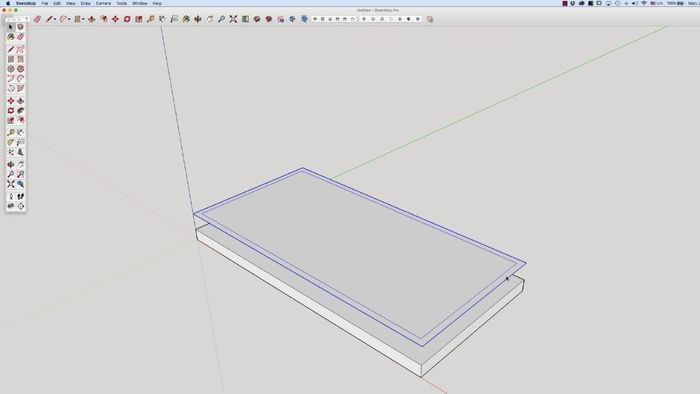Select the Tape Measure tool in left palette
Screen dimensions: 700x394
tap(11, 133)
